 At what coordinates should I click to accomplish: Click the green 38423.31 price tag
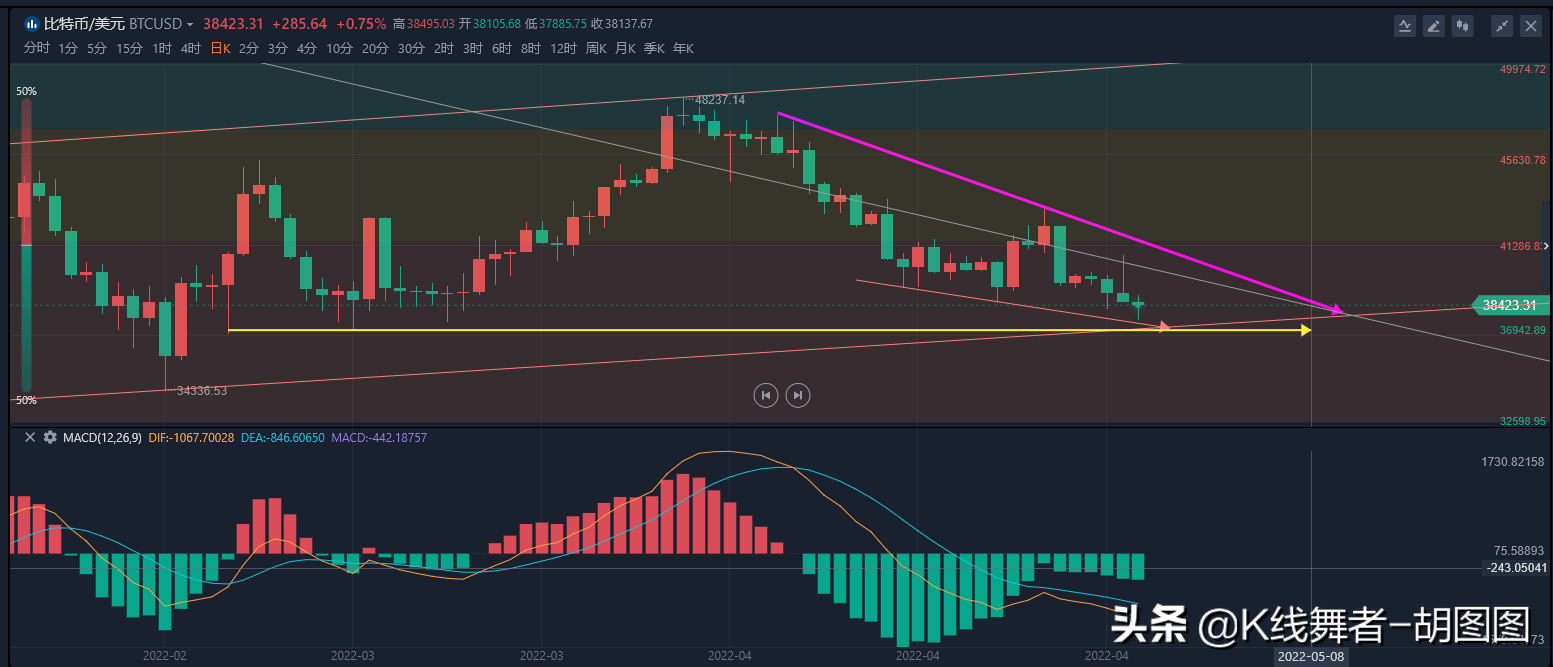tap(1510, 305)
